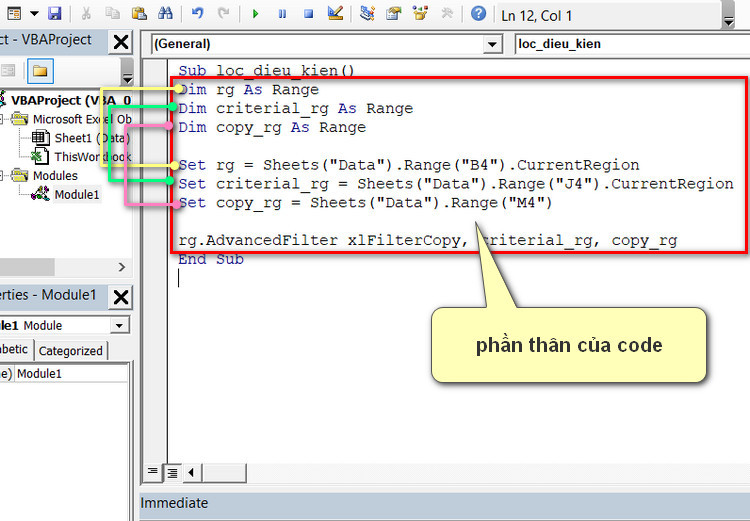Click the Cut scissors icon
This screenshot has width=750, height=521.
(x=87, y=13)
